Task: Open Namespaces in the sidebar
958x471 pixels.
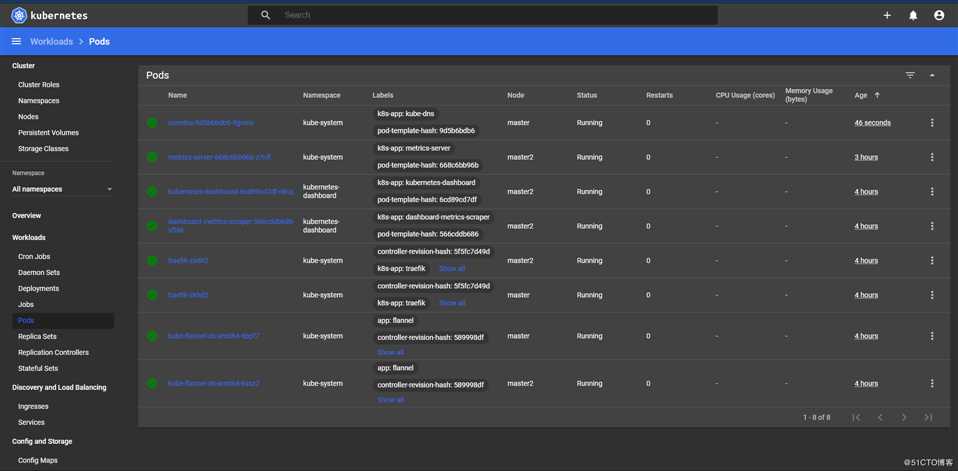Action: click(38, 101)
